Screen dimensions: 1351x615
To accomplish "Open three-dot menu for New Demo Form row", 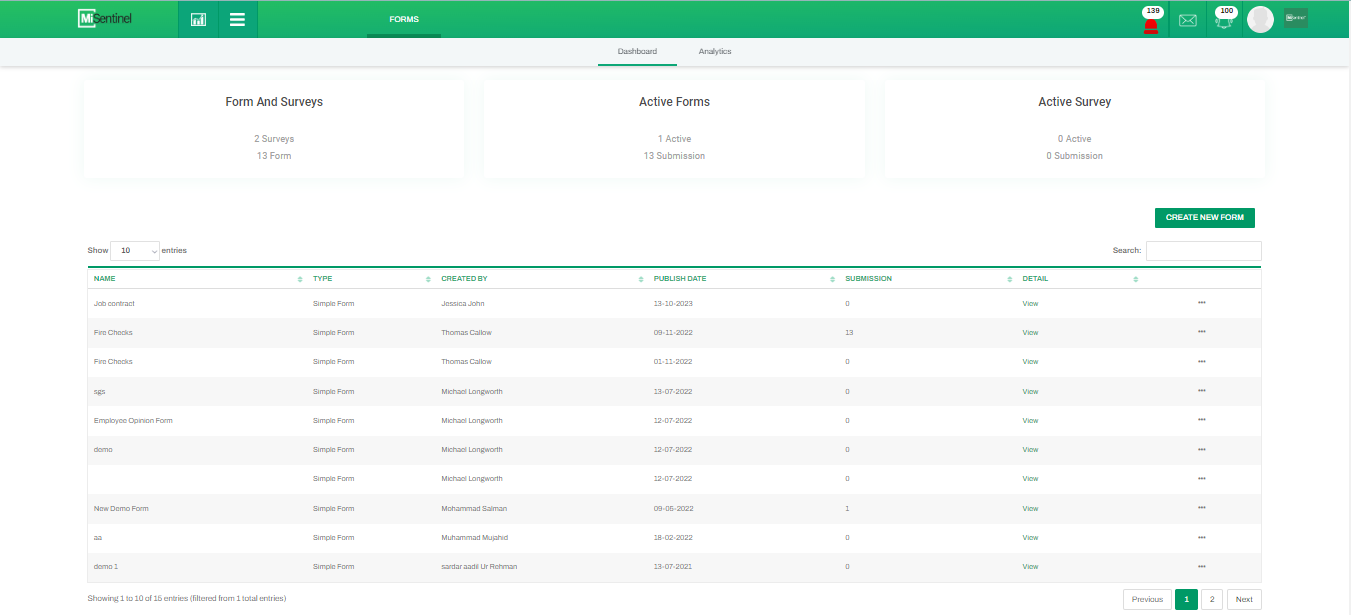I will 1201,508.
